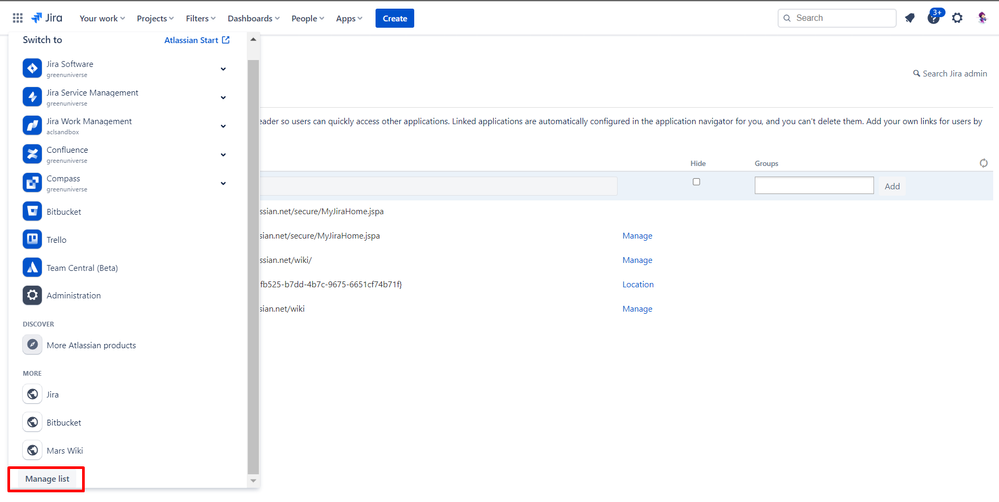Viewport: 999px width, 502px height.
Task: Select Mars Wiki in MORE section
Action: 65,450
